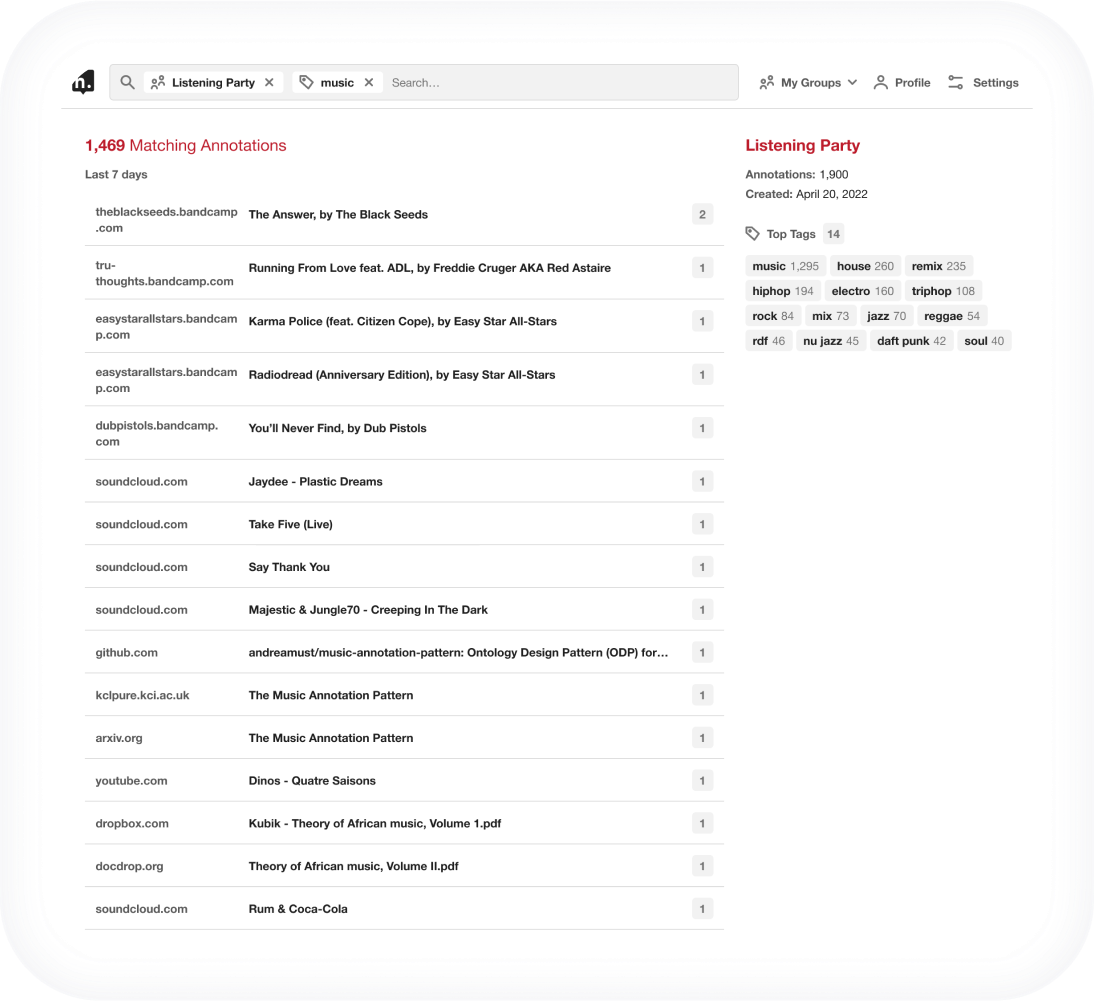The height and width of the screenshot is (1001, 1094).
Task: Open andreamust/music-annotation-pattern github entry
Action: tap(458, 652)
